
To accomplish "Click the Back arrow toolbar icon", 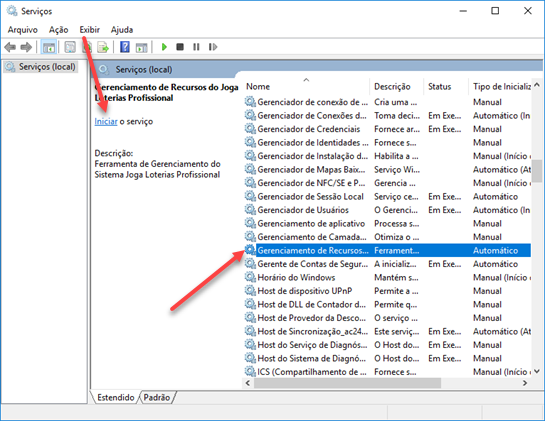I will (x=10, y=47).
